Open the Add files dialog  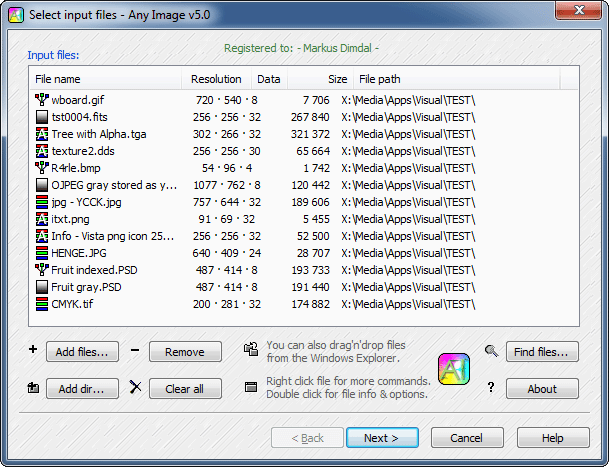point(82,352)
